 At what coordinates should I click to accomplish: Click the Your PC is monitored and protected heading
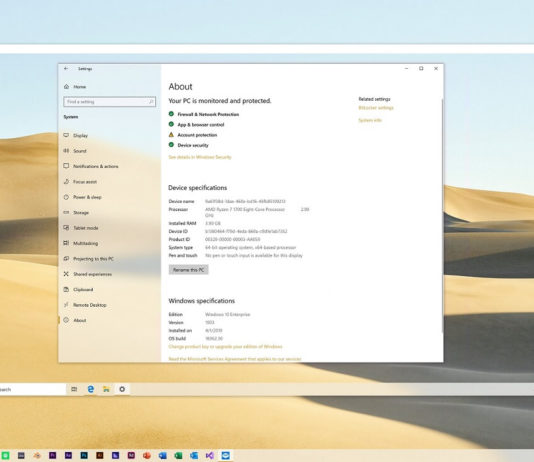[x=220, y=101]
